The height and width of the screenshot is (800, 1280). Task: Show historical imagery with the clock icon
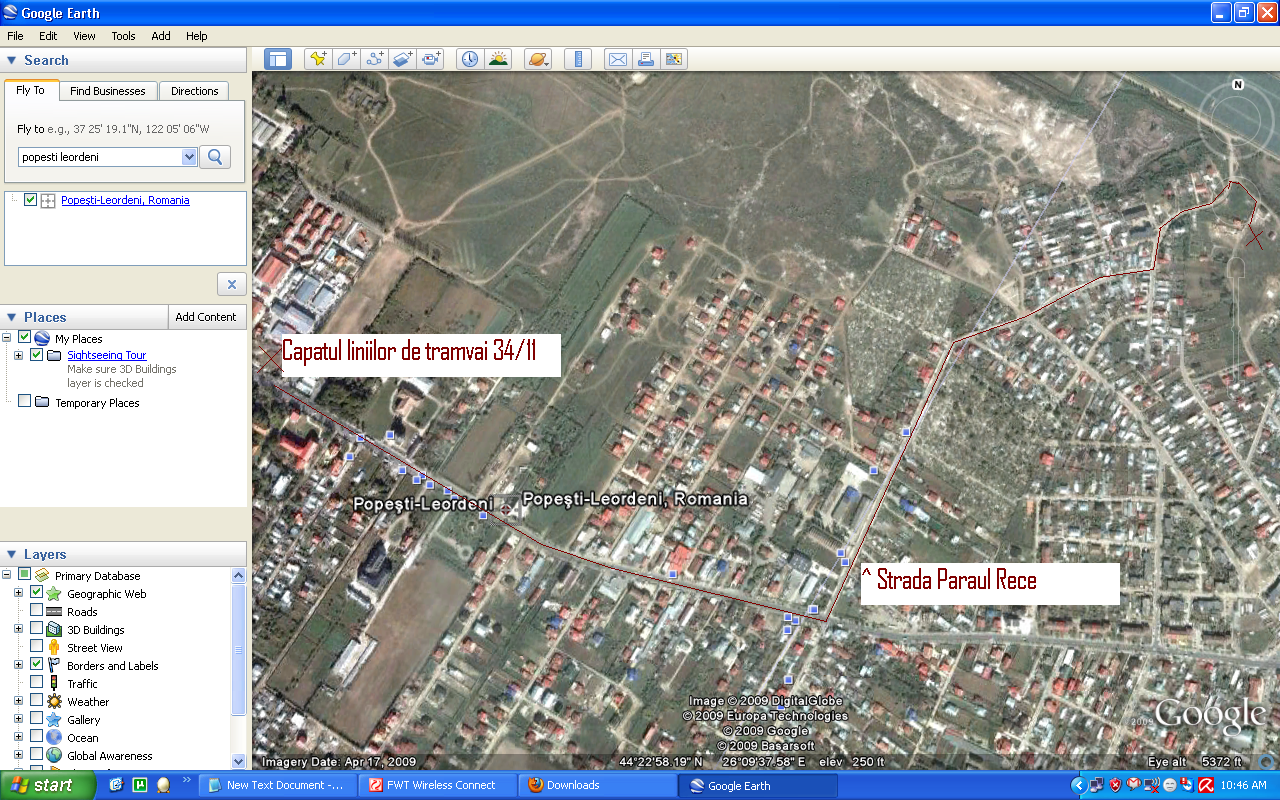(x=469, y=59)
